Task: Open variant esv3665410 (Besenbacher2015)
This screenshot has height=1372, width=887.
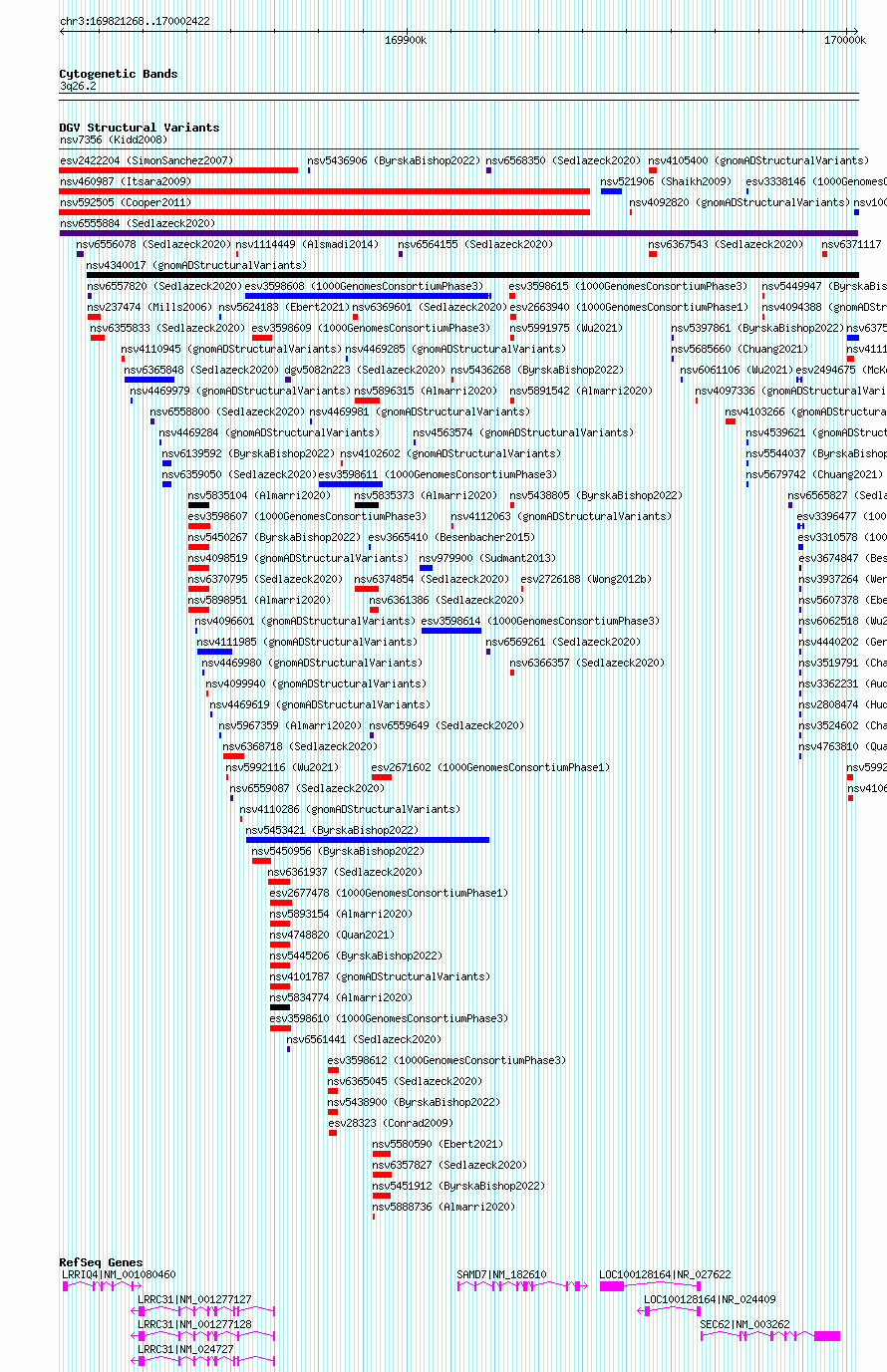Action: [451, 537]
